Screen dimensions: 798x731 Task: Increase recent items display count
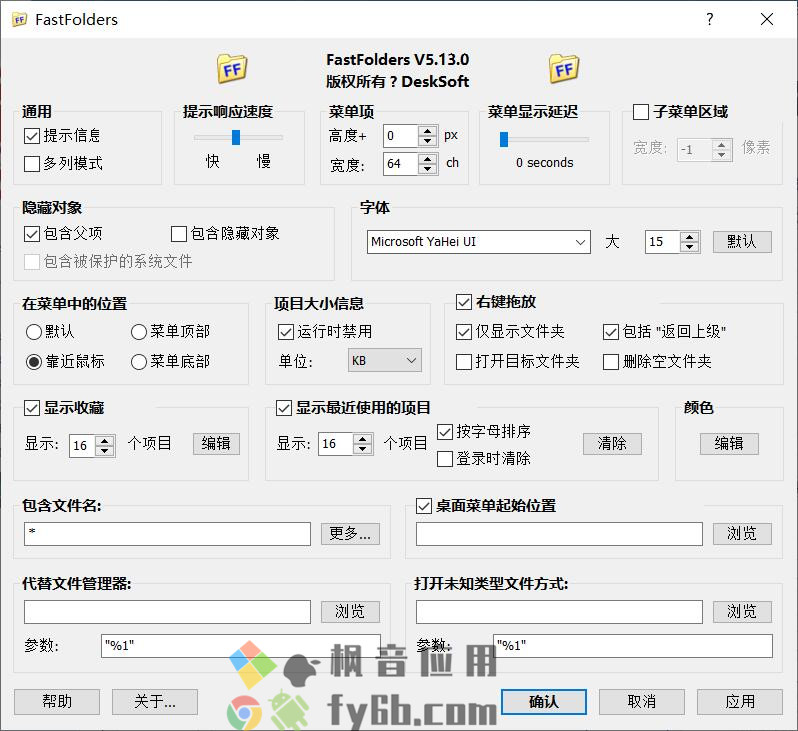pos(362,439)
